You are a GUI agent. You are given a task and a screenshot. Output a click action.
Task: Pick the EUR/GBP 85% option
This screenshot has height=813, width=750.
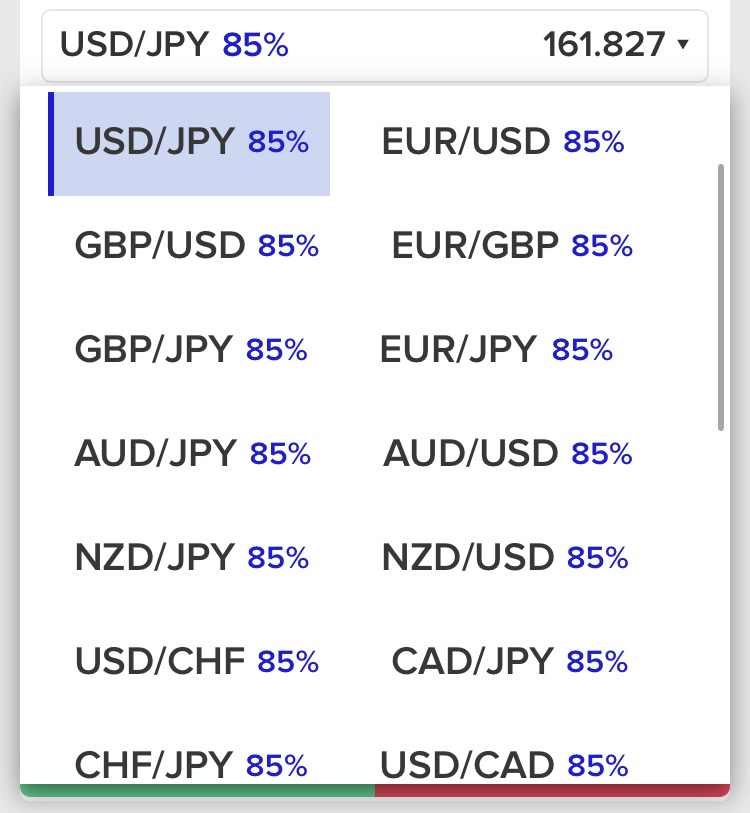tap(512, 245)
